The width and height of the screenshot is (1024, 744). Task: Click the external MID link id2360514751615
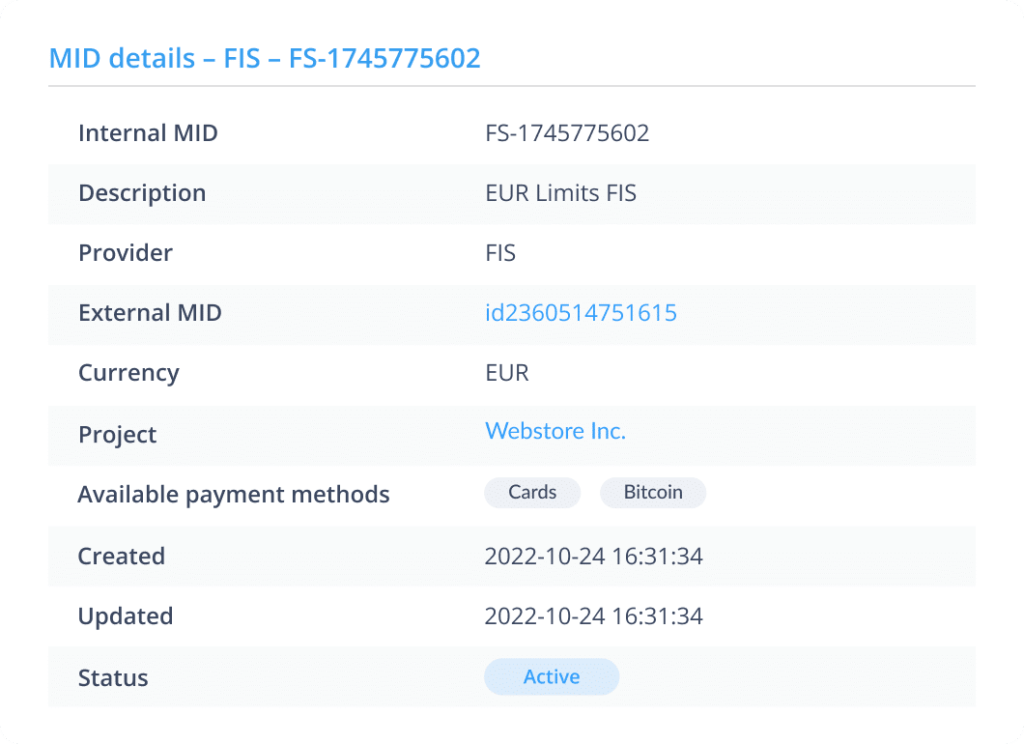580,313
